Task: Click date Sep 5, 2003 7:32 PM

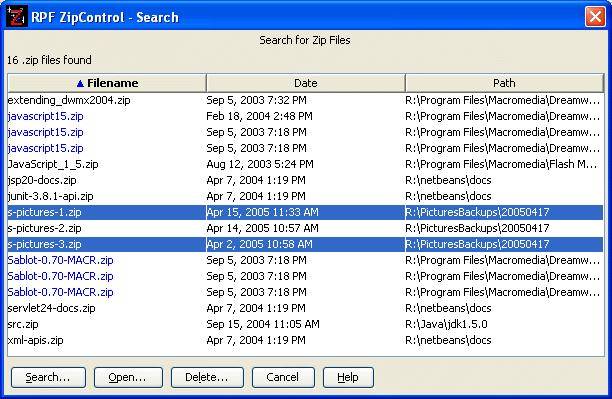Action: pos(256,100)
